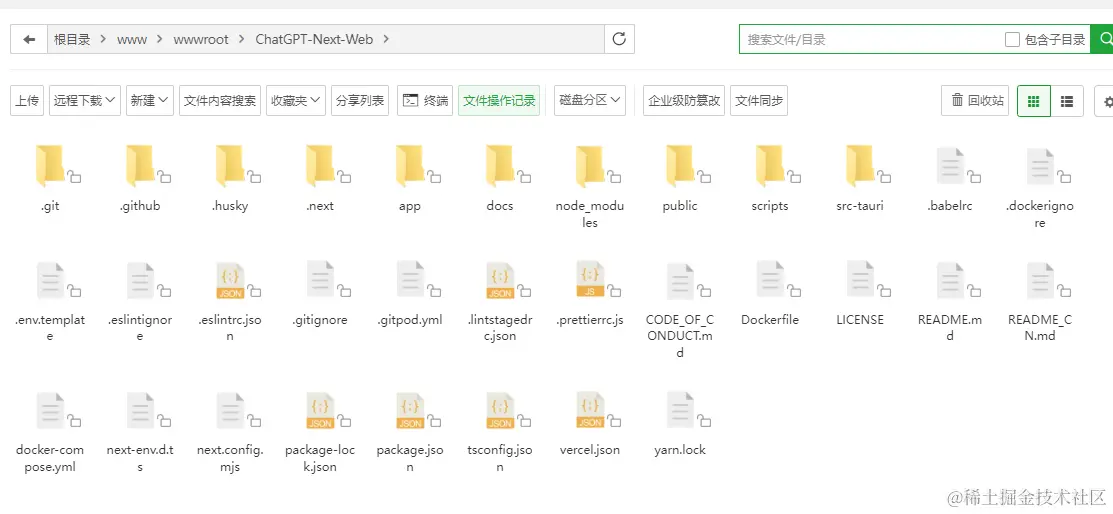Click the .babelrc file name
This screenshot has width=1113, height=514.
click(x=950, y=206)
